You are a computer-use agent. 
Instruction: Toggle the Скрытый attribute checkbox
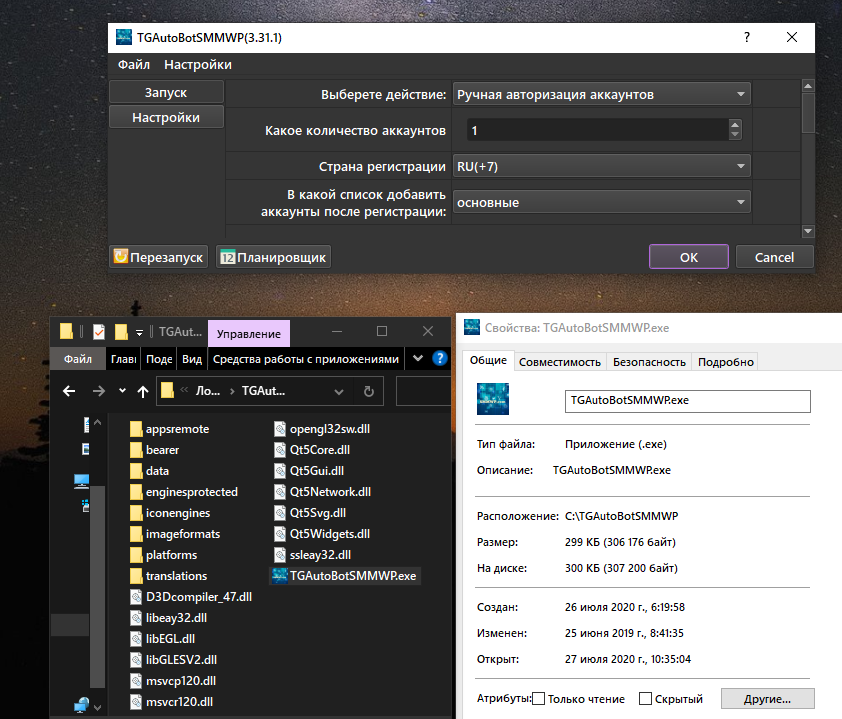click(645, 699)
